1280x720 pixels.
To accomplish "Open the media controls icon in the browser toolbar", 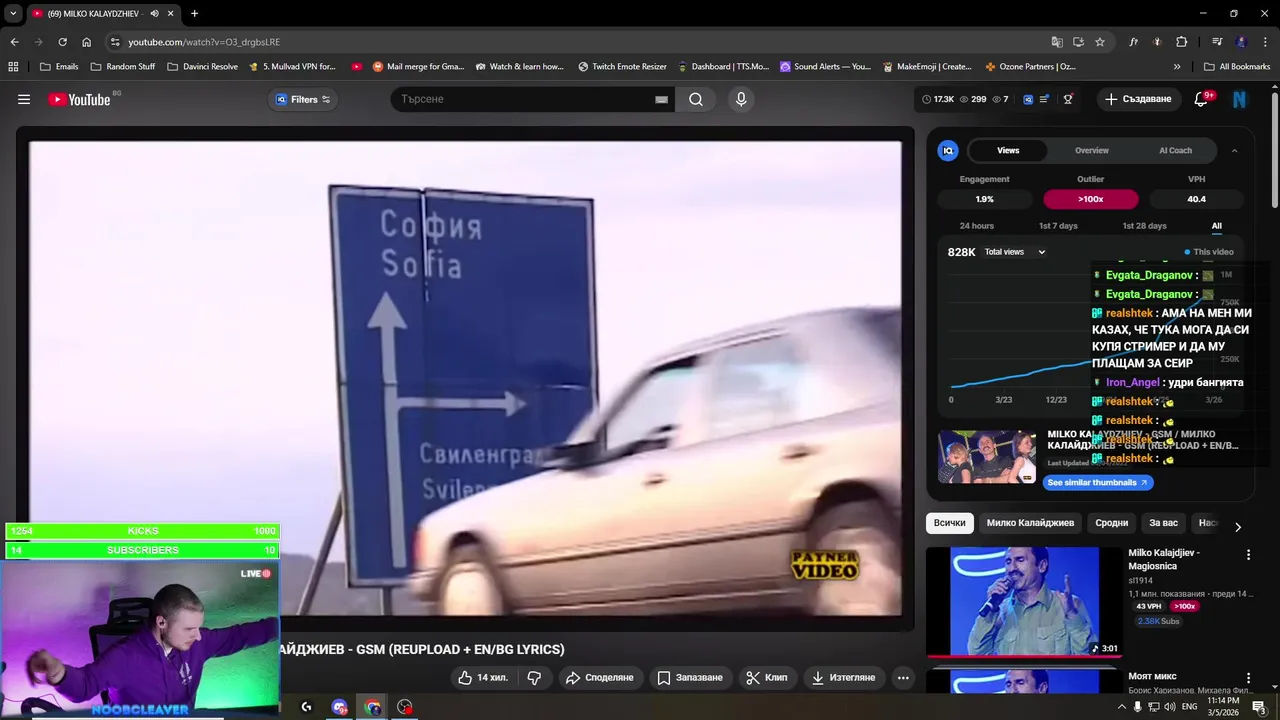I will (1216, 42).
